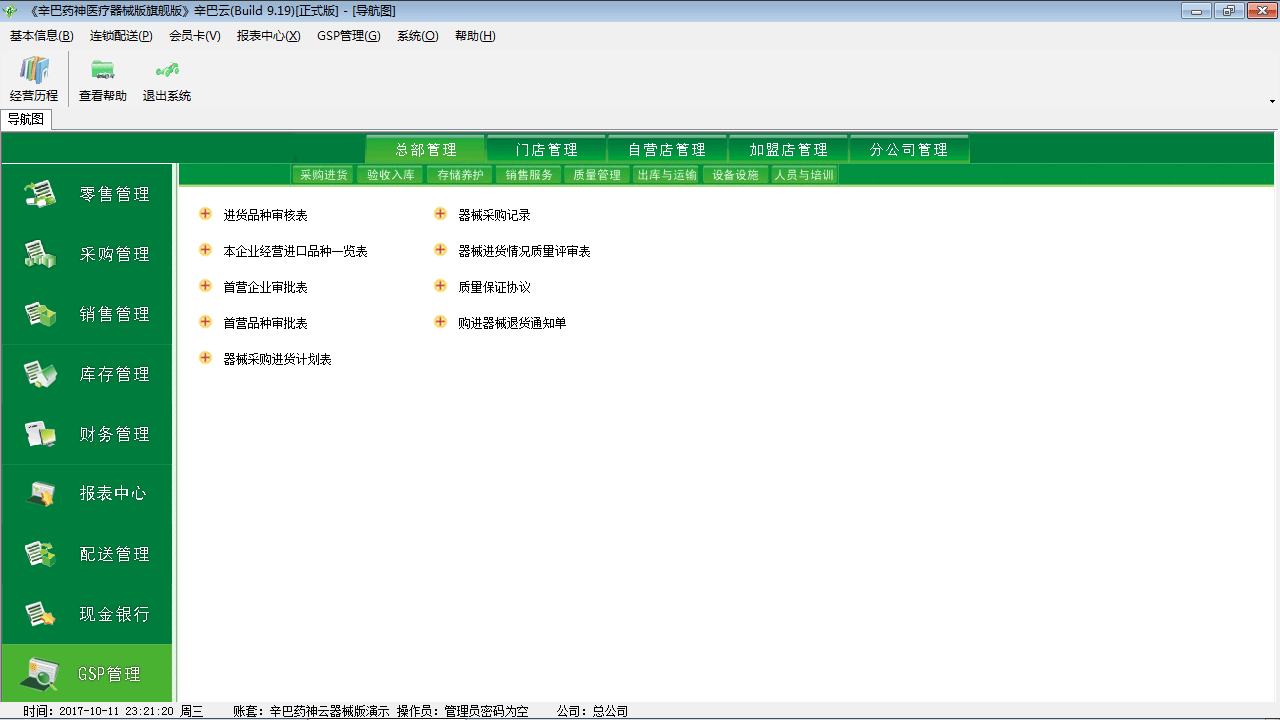Switch to the 自营店管理 tab

pos(667,149)
